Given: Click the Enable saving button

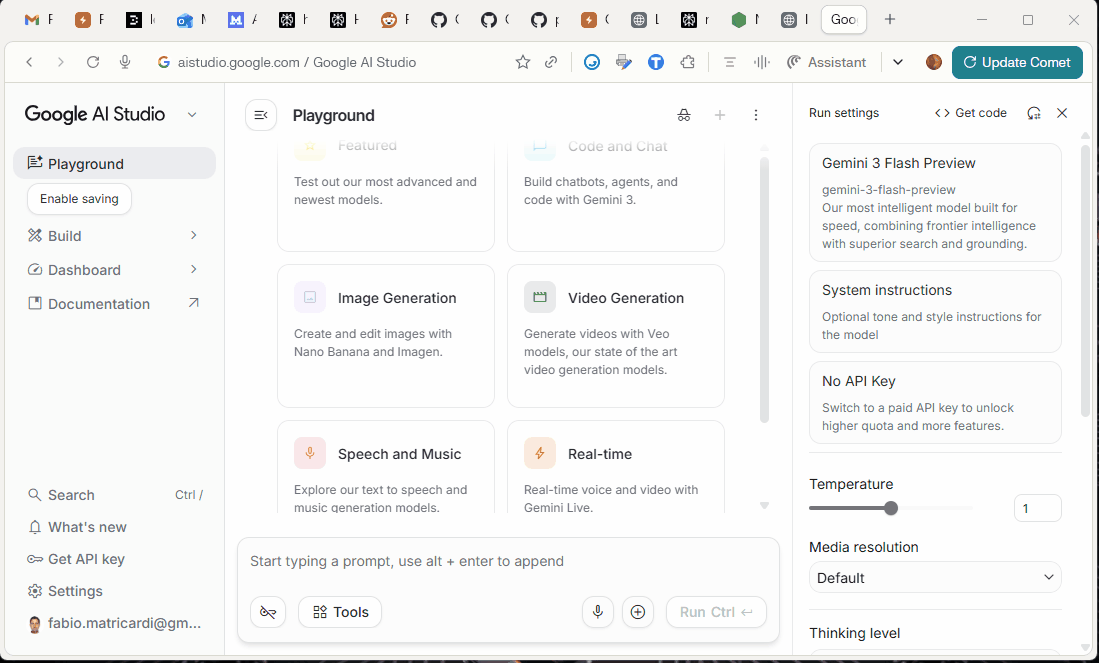Looking at the screenshot, I should pos(79,199).
